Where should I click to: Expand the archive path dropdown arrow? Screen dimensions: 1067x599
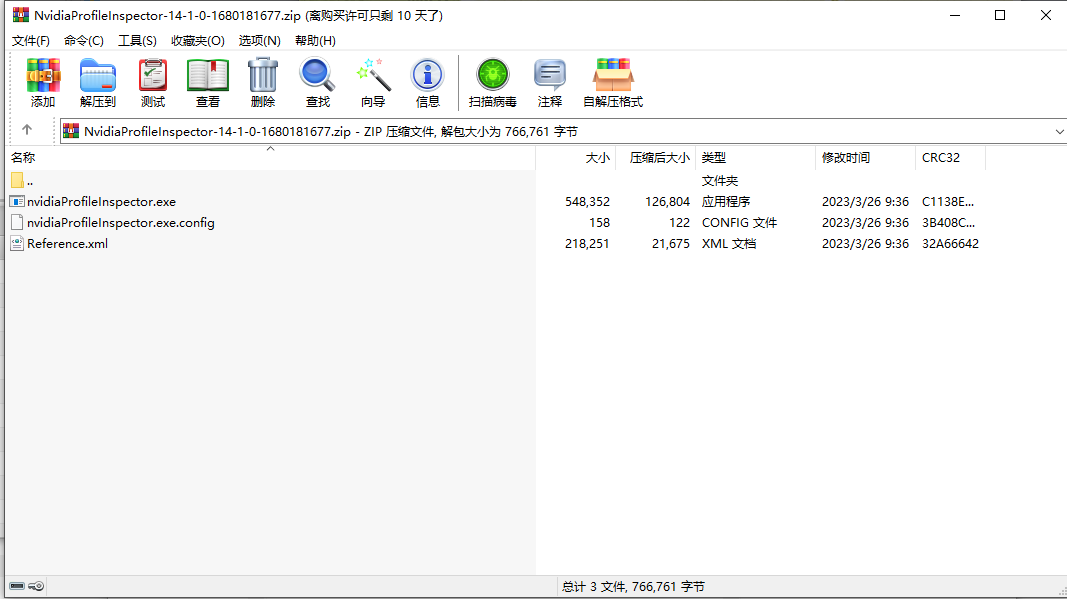click(1059, 131)
